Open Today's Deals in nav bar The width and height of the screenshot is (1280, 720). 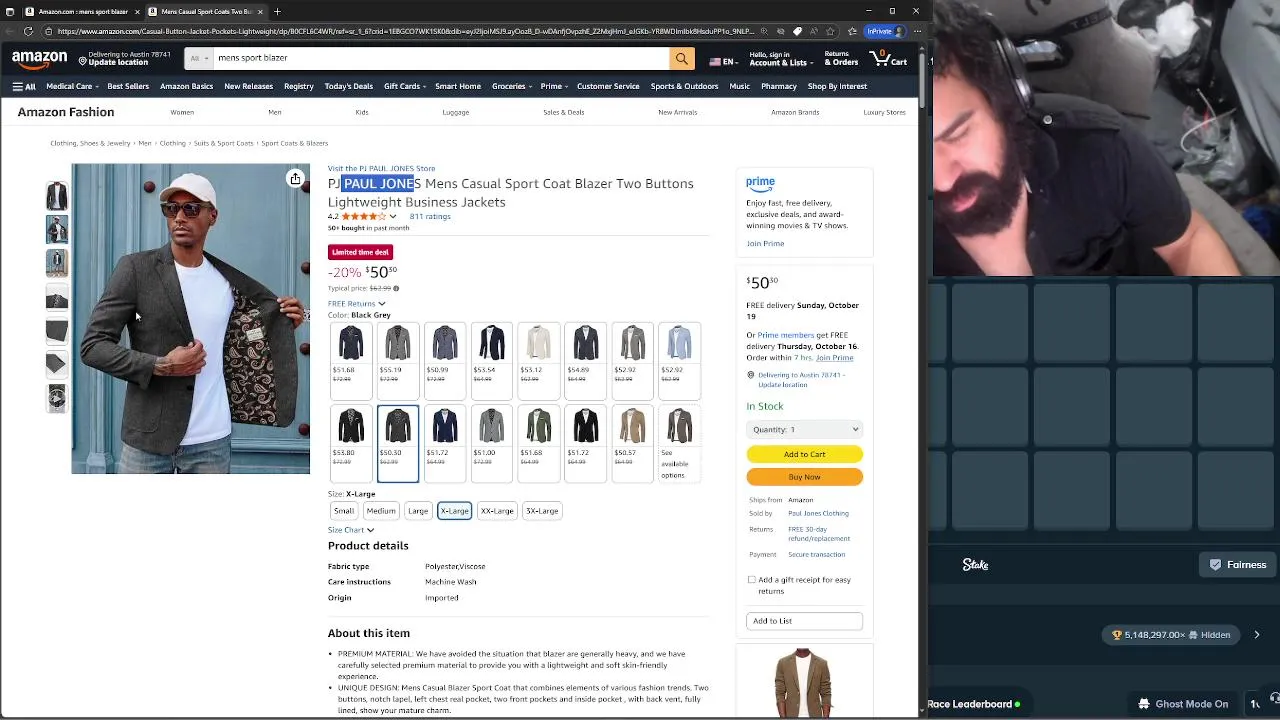click(349, 86)
